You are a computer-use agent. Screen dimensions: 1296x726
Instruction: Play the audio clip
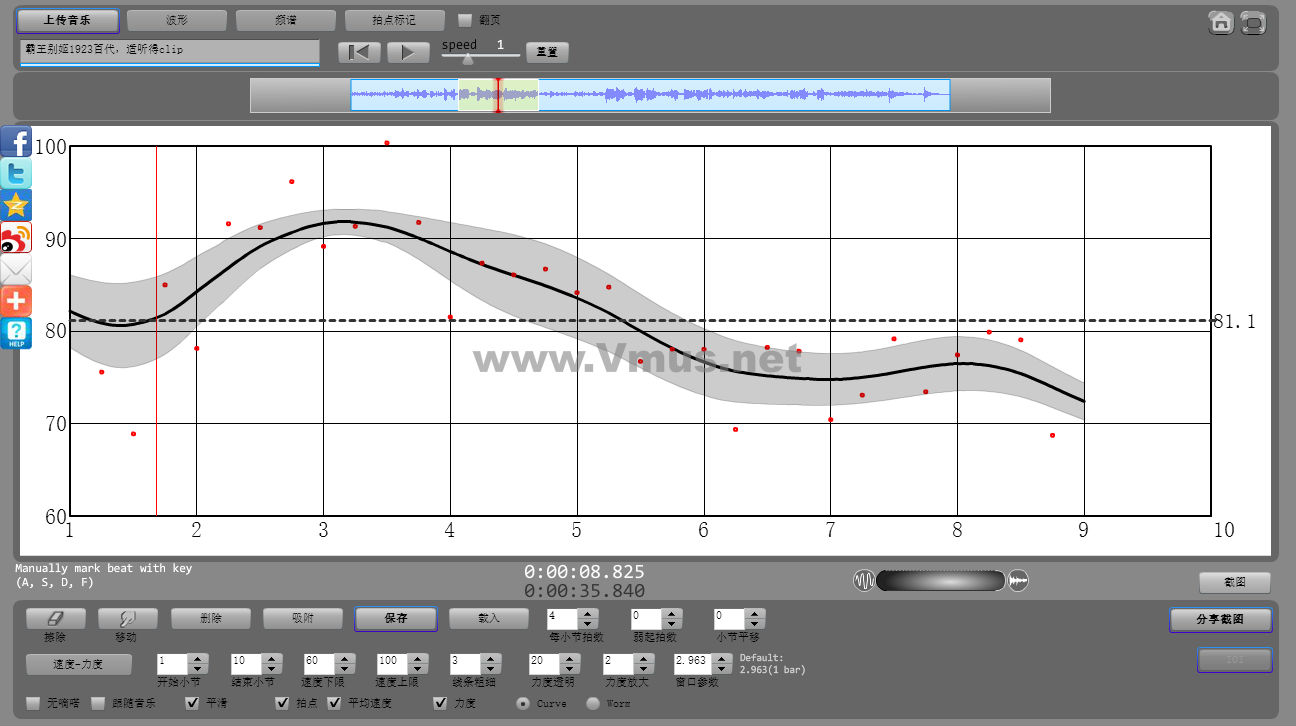point(408,53)
